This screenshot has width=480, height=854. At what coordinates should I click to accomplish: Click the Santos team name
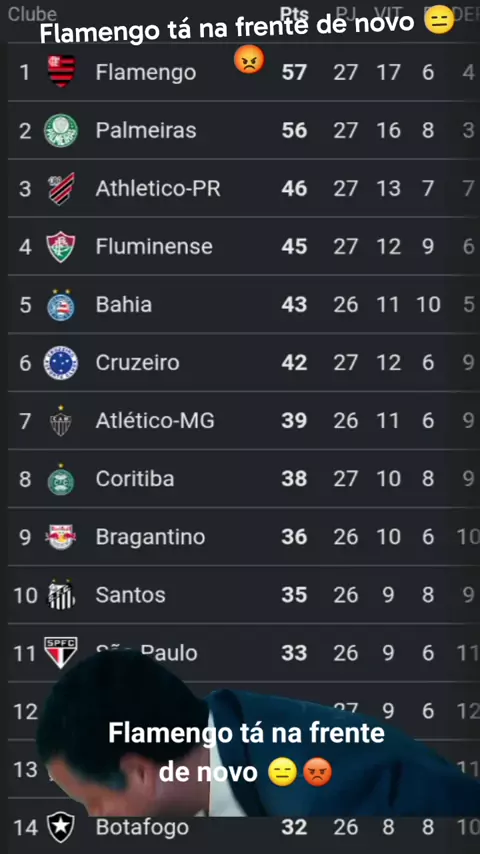[x=131, y=595]
